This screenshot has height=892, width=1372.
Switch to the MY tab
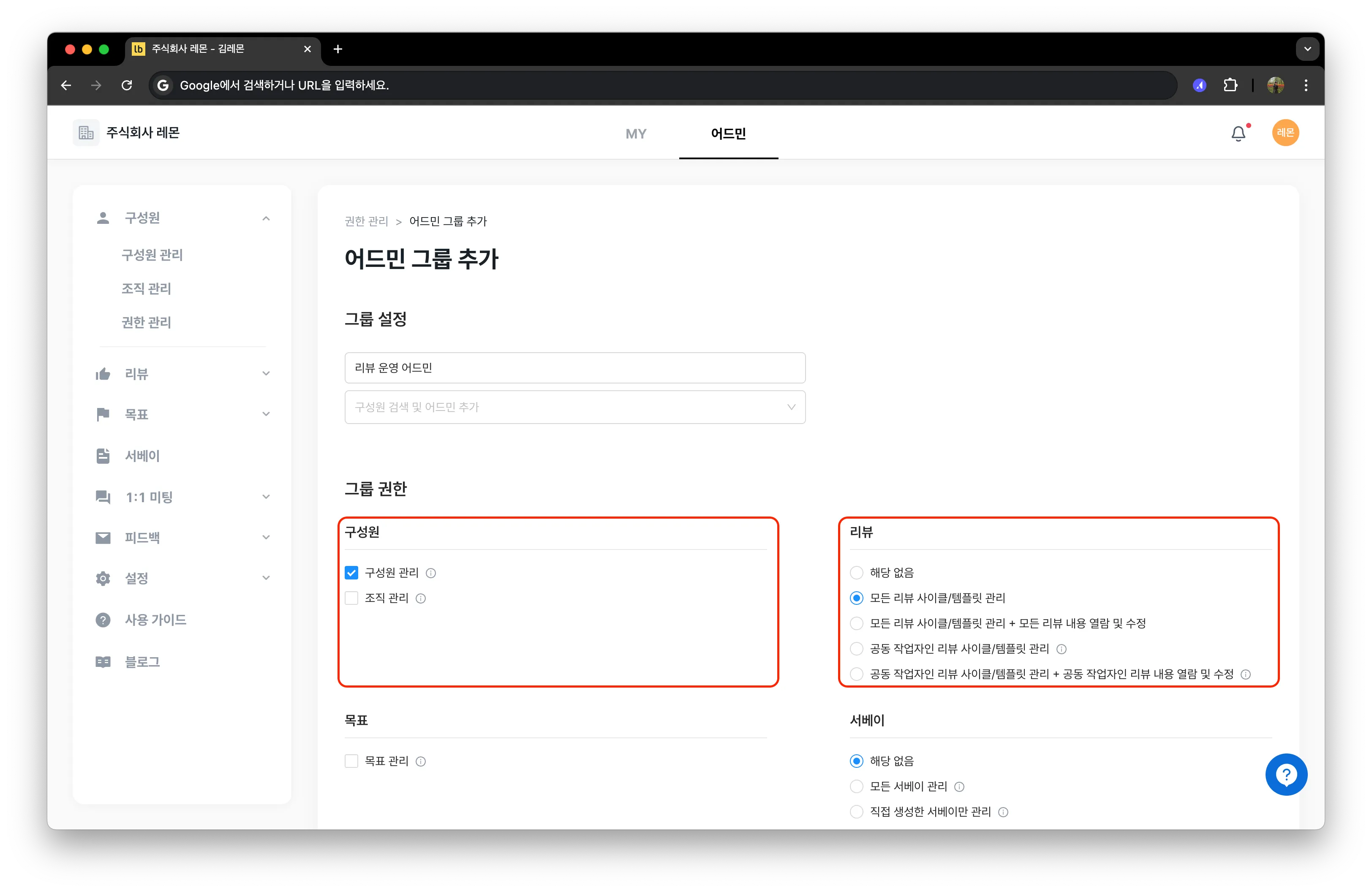[636, 134]
